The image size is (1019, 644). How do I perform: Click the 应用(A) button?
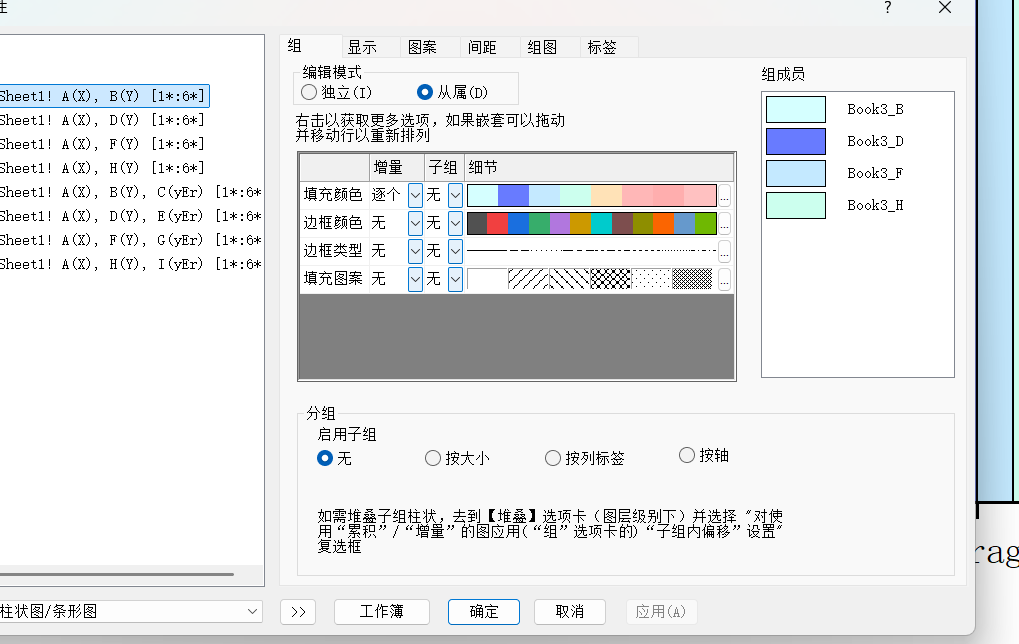pyautogui.click(x=661, y=612)
